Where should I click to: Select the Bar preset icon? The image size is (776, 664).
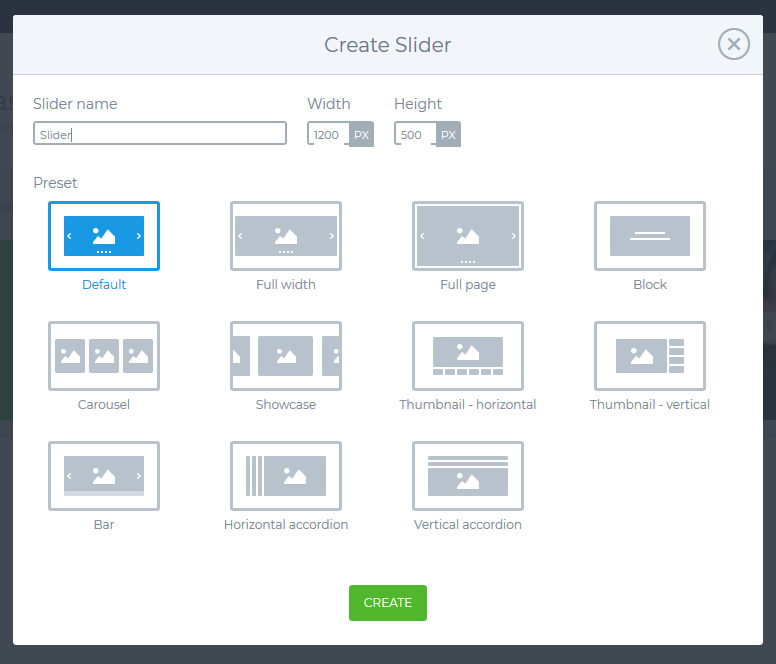104,476
